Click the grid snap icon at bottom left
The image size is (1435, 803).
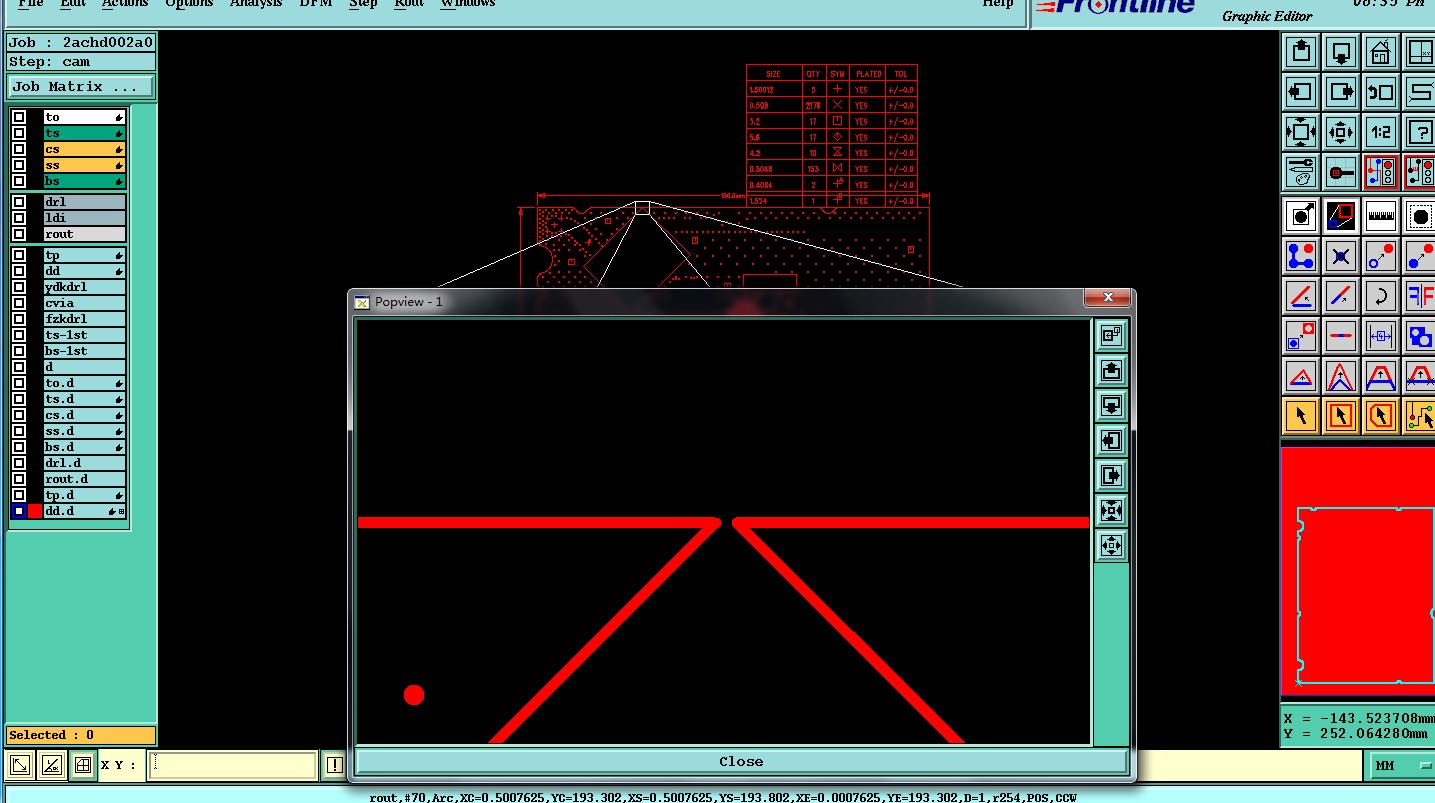[x=83, y=766]
